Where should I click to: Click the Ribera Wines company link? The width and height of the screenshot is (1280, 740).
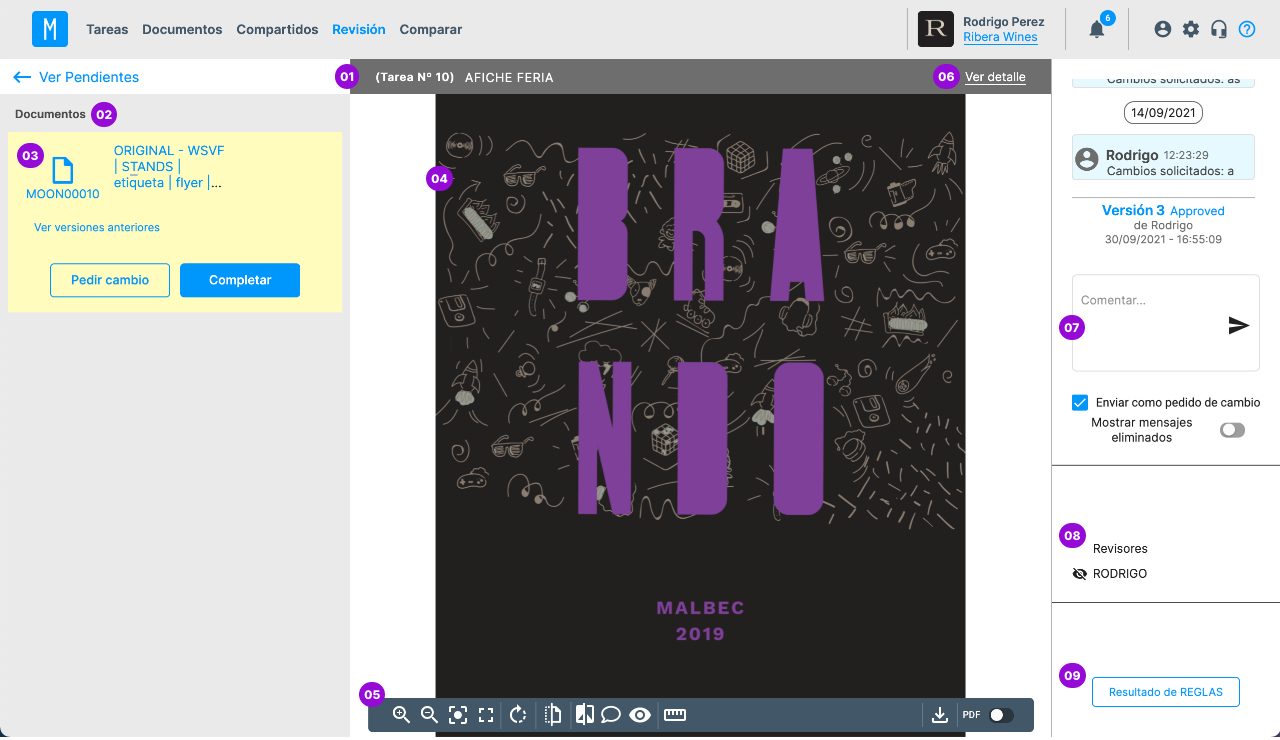1000,37
